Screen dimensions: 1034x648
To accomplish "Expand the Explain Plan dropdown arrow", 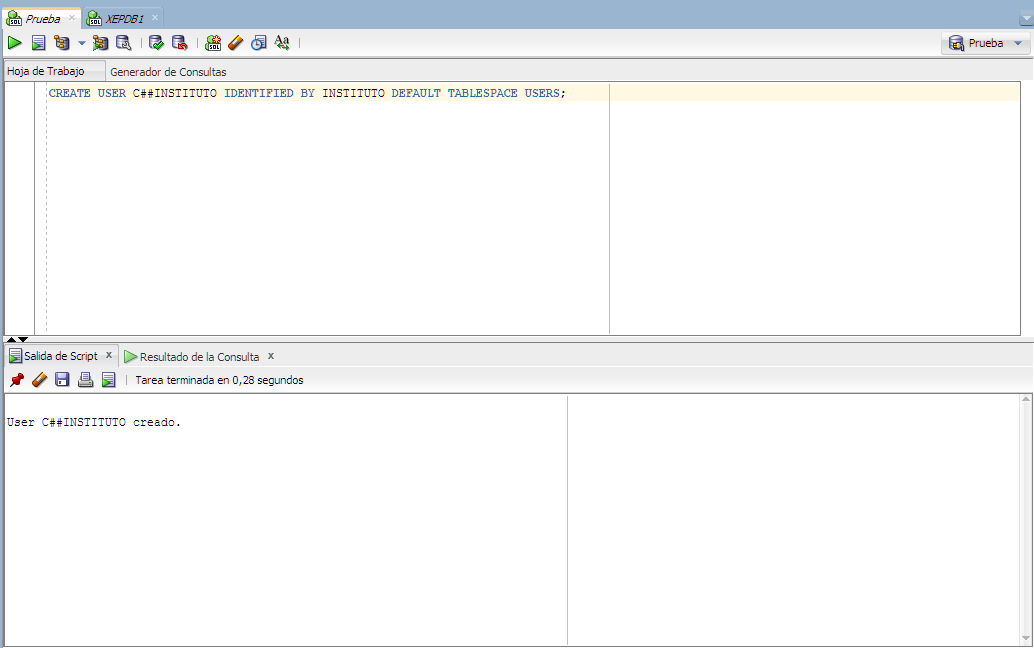I will click(x=82, y=43).
